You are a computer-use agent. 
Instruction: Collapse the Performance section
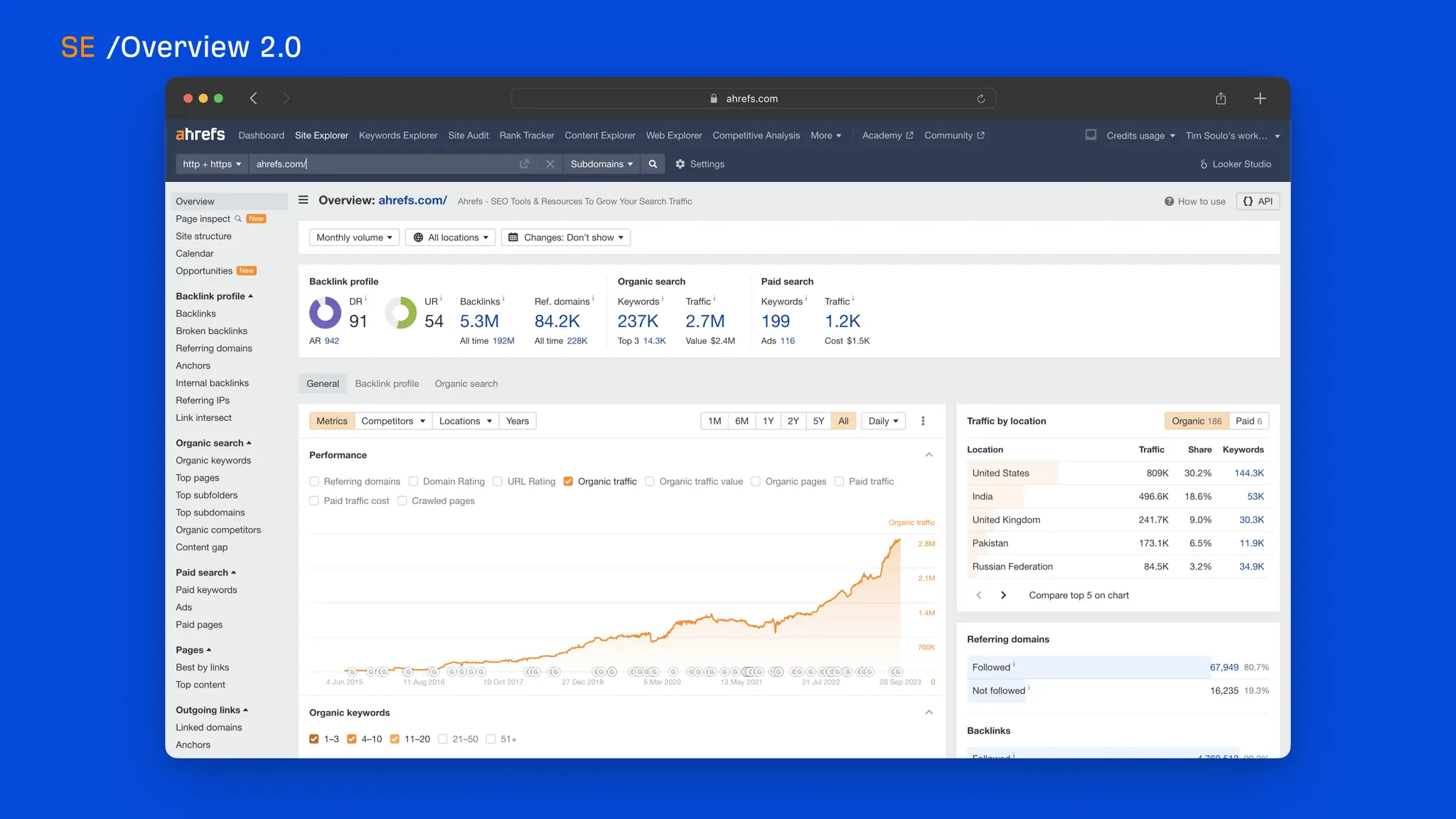click(928, 455)
